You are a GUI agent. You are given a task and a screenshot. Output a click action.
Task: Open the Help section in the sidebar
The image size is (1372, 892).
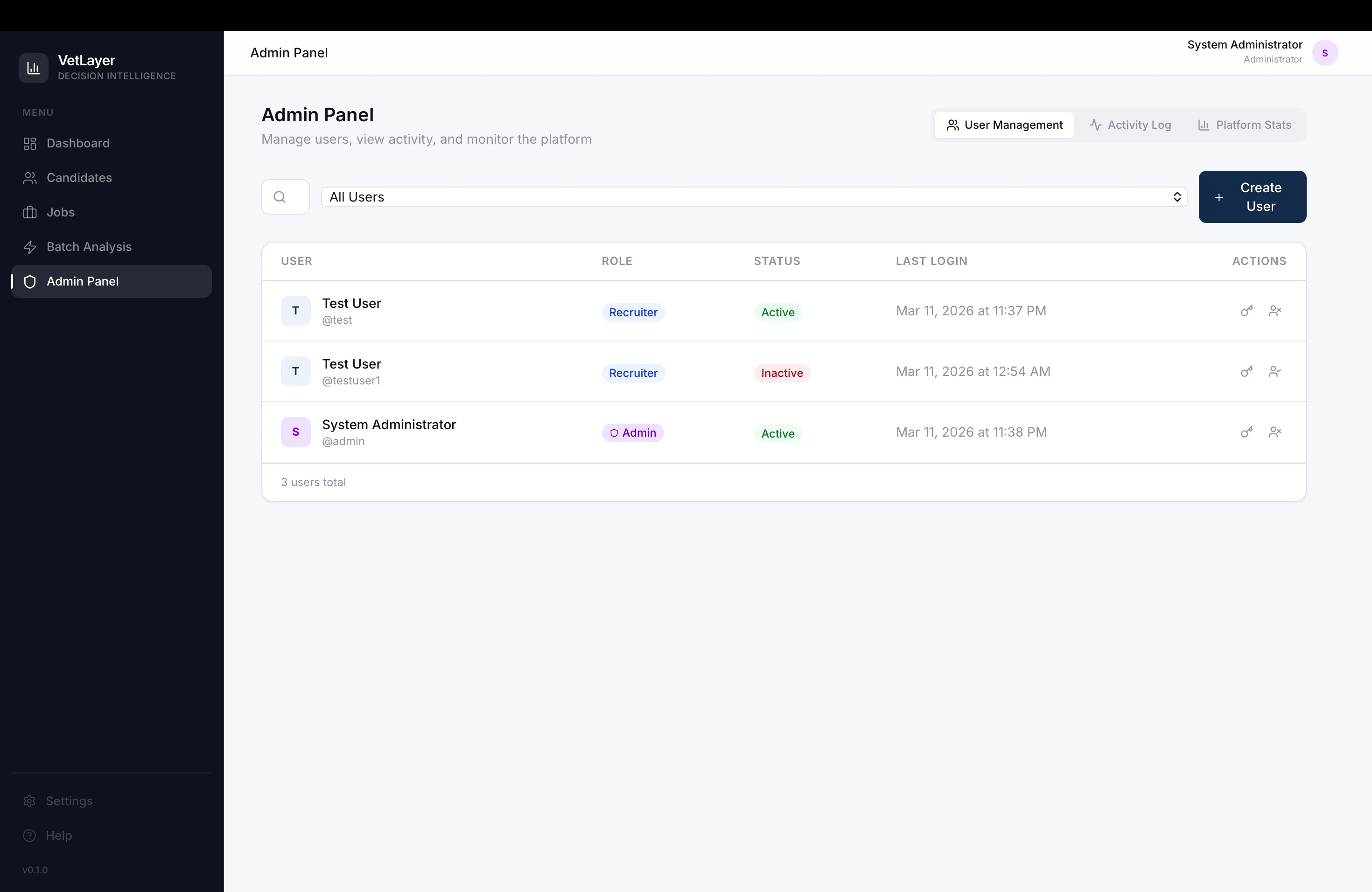pos(58,836)
